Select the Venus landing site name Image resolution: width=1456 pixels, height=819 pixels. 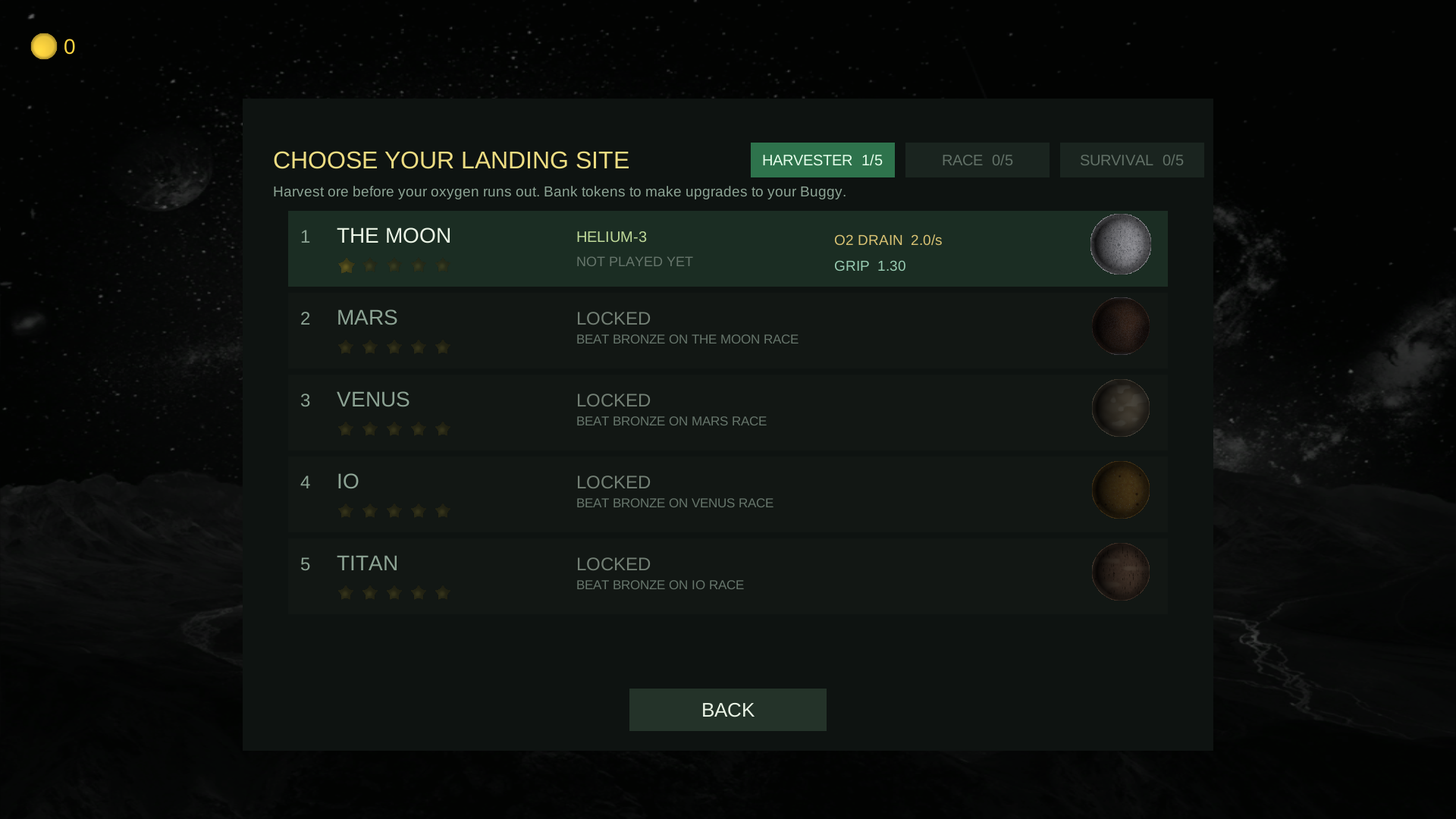point(373,400)
